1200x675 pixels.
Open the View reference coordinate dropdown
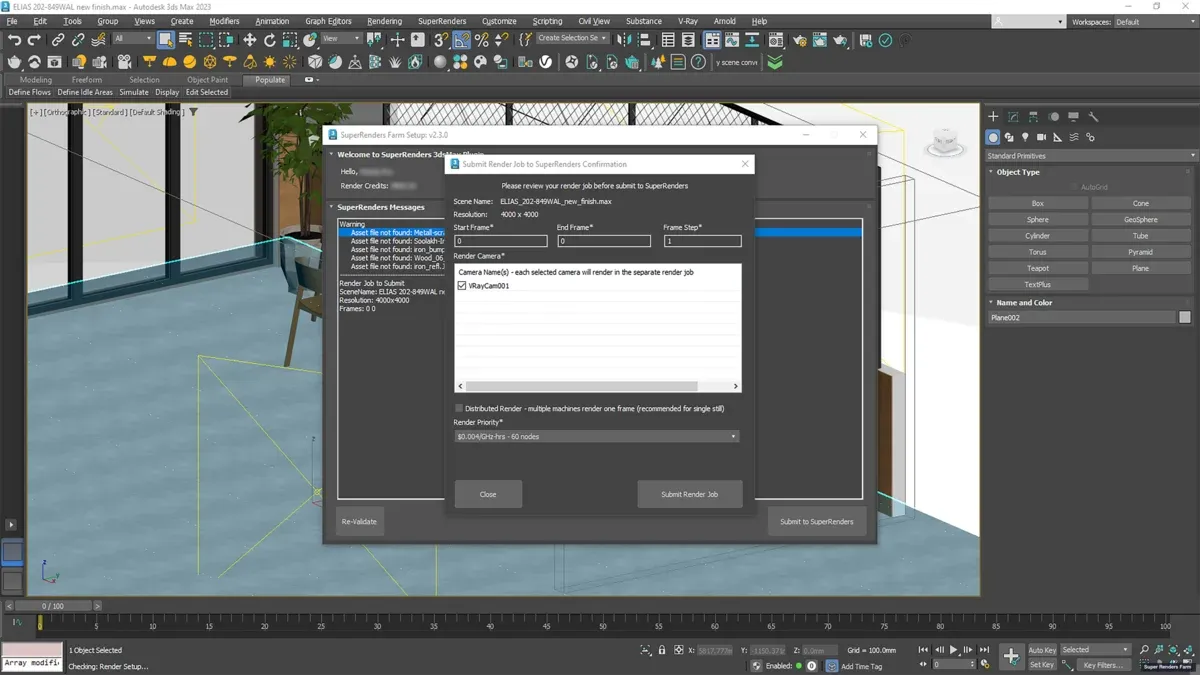(x=343, y=39)
